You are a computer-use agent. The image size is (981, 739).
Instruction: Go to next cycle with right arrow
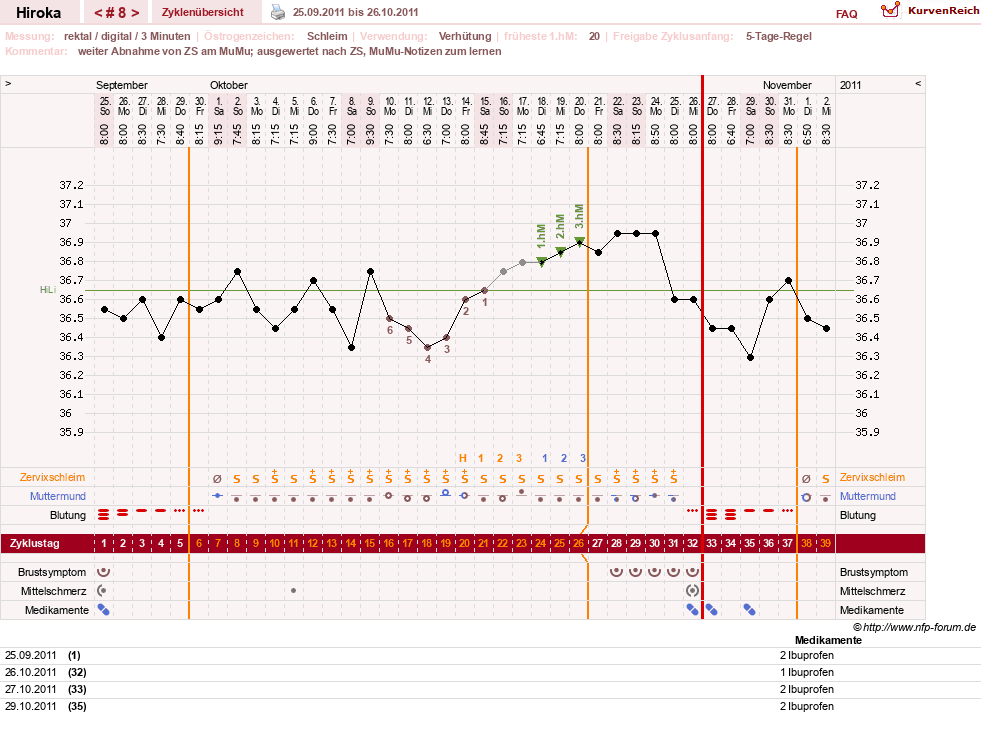click(x=135, y=13)
